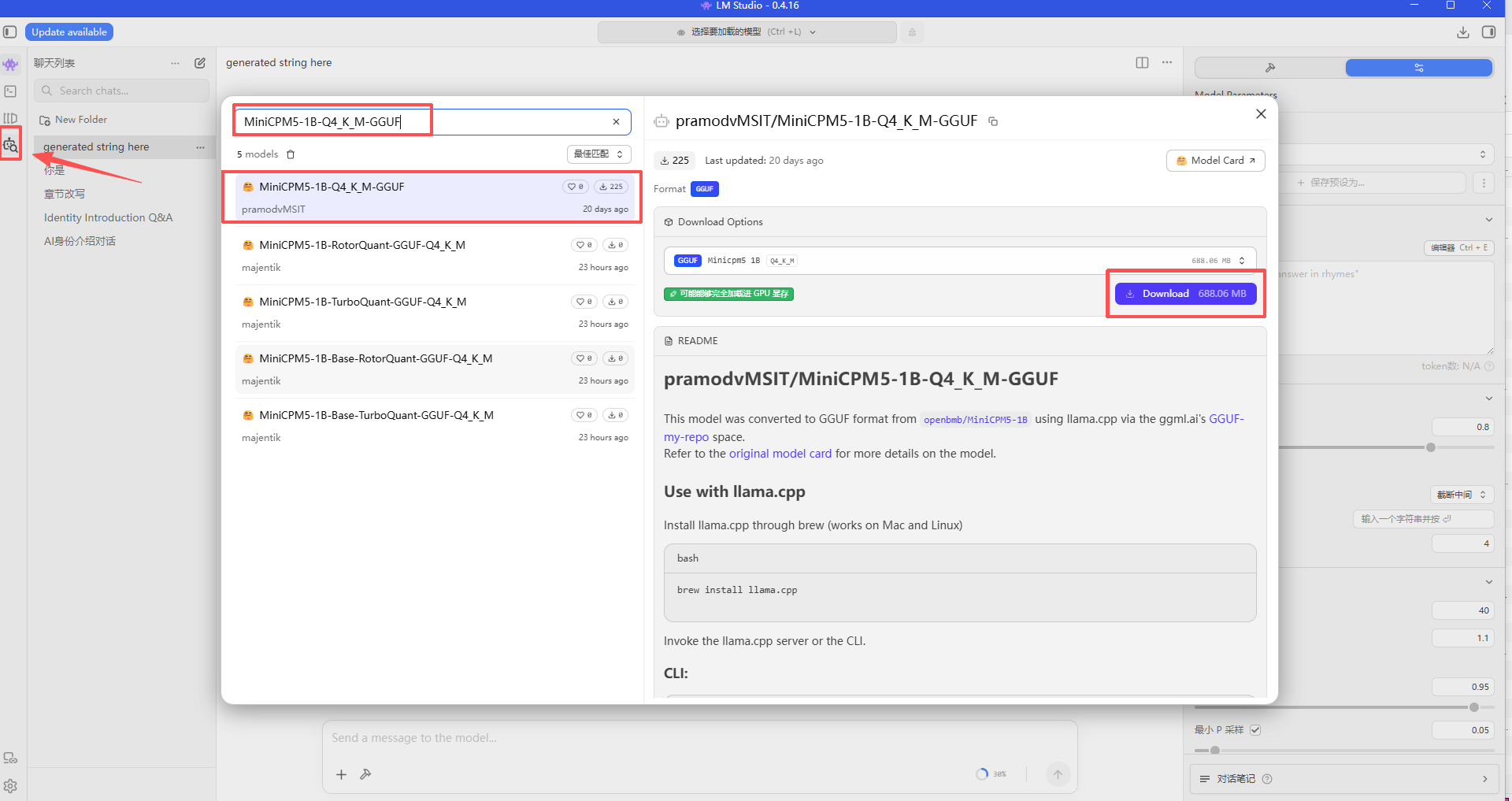Image resolution: width=1512 pixels, height=801 pixels.
Task: Collapse the settings section above the 0.8 value
Action: (1489, 399)
